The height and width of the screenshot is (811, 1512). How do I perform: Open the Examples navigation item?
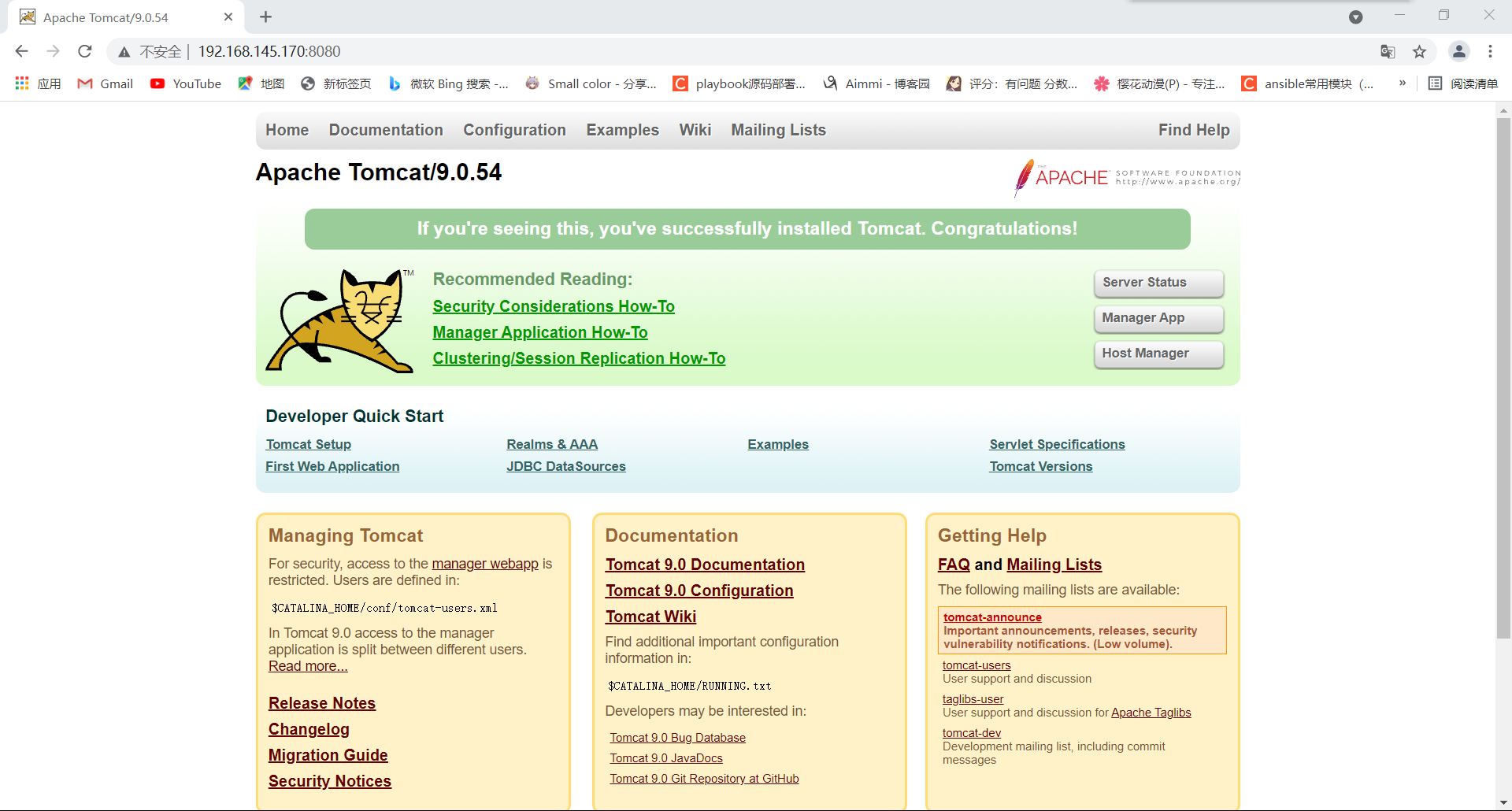[623, 130]
